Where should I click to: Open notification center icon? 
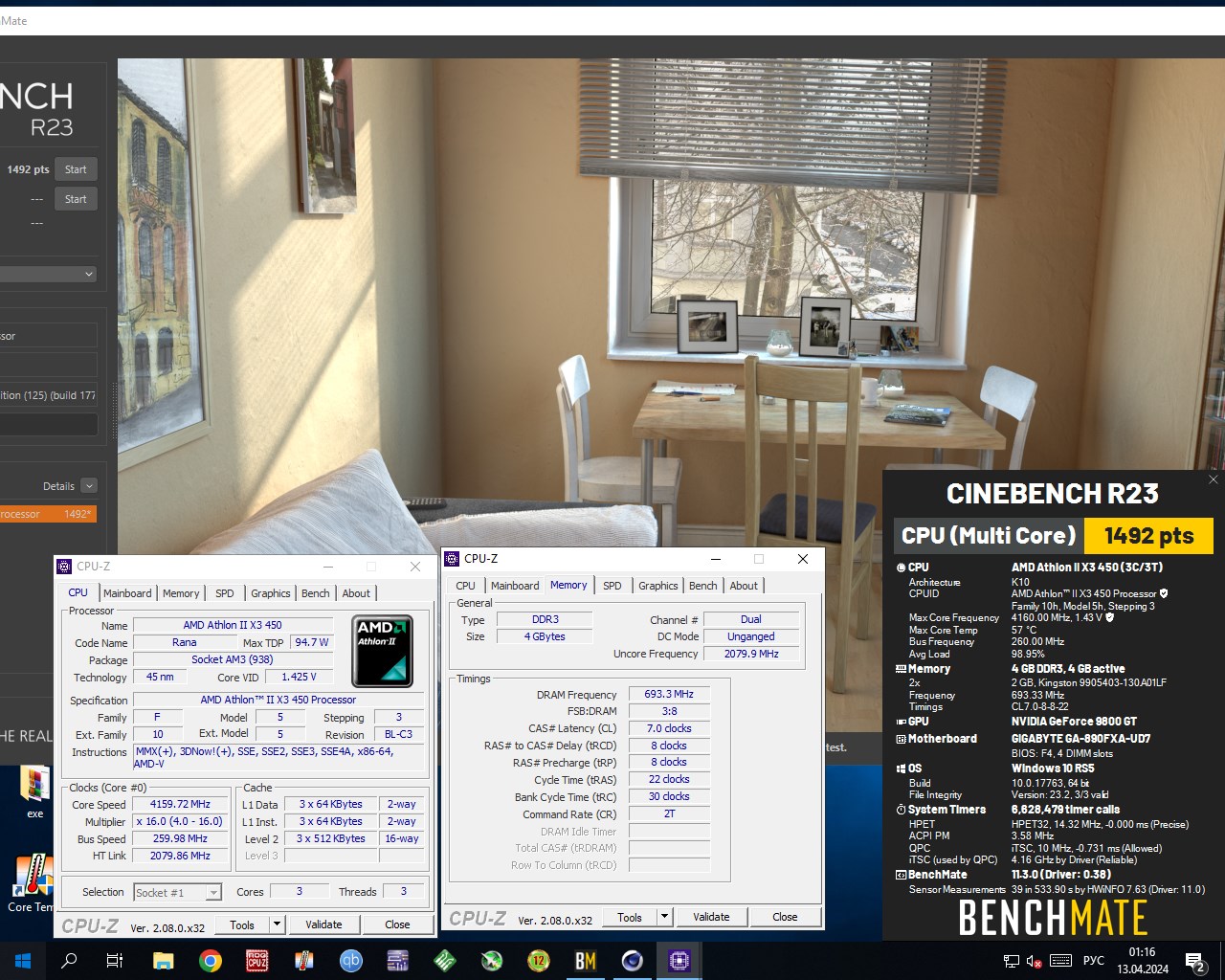1195,961
